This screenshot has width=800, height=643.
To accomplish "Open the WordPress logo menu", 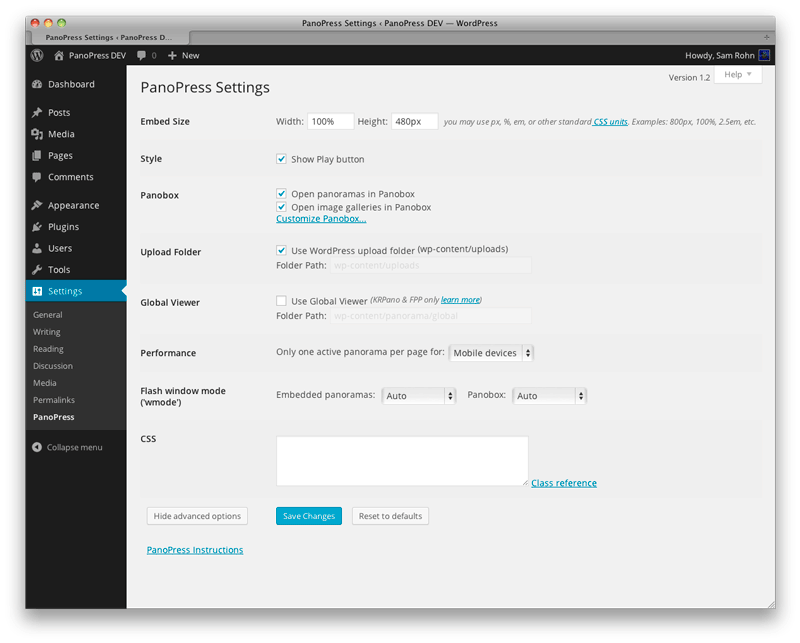I will 37,55.
